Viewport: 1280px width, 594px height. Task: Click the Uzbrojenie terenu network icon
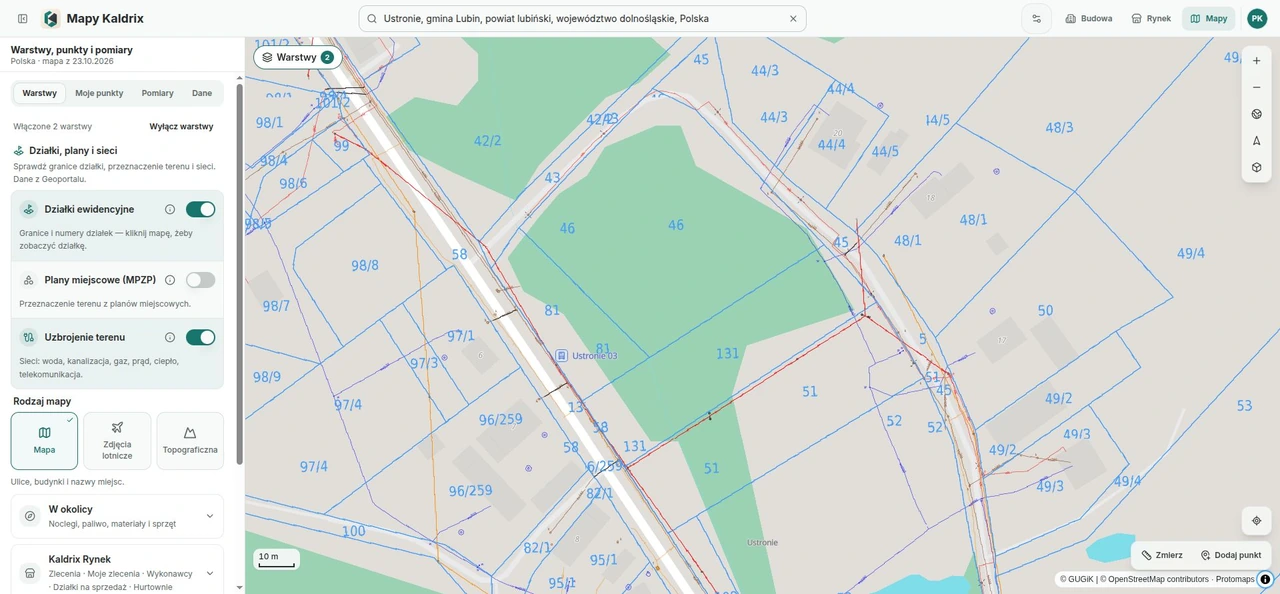pos(29,337)
